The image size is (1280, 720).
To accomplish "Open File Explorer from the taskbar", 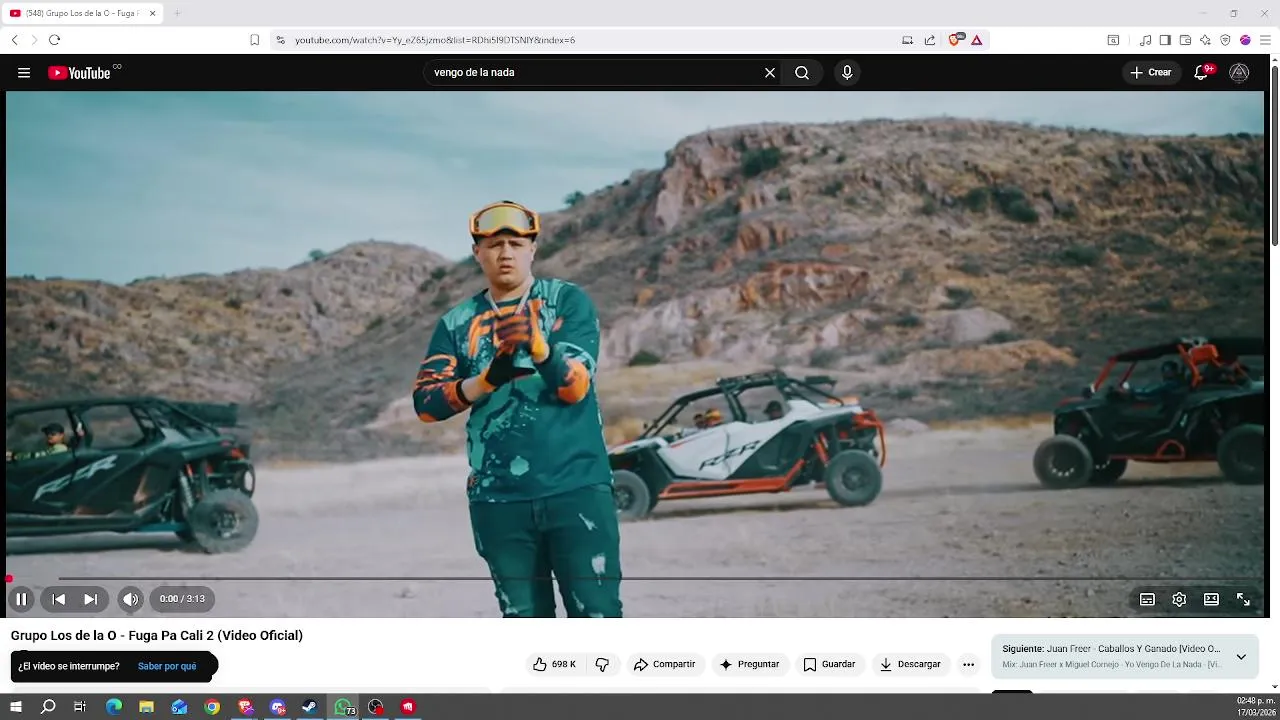I will tap(146, 707).
